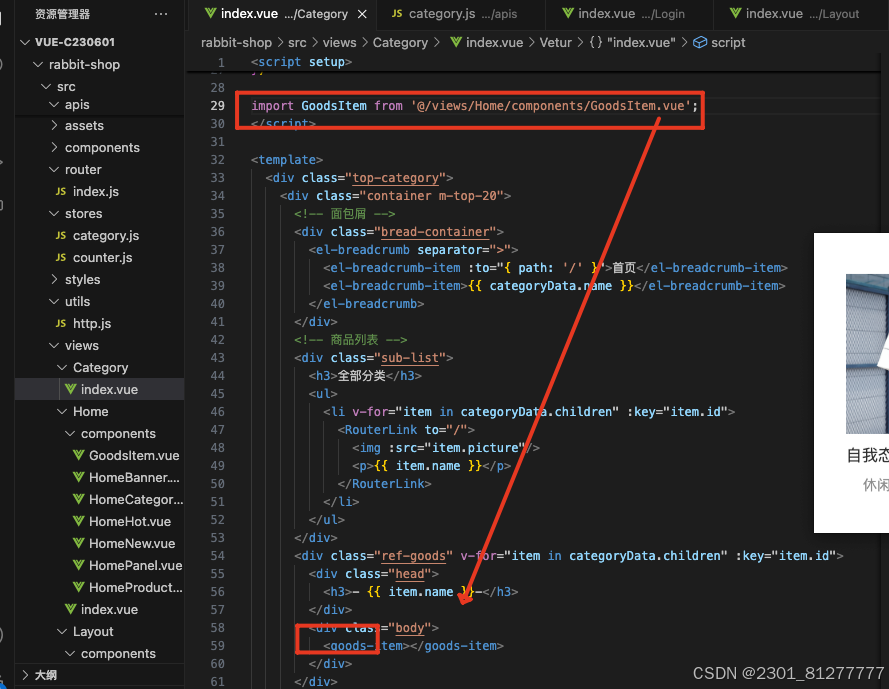Expand the 大纲 outline section
The height and width of the screenshot is (689, 889).
click(25, 675)
